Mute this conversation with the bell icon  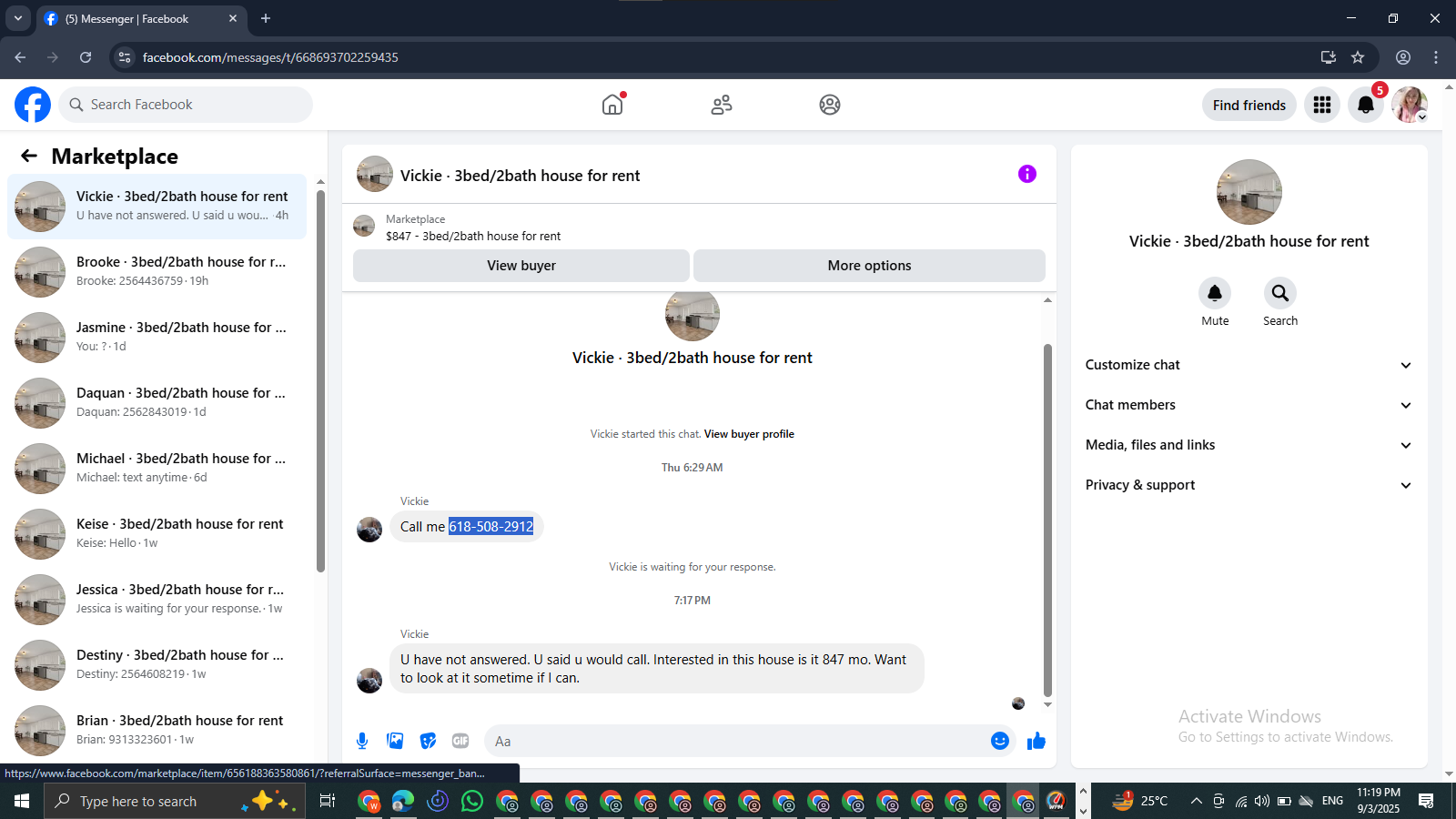point(1215,293)
